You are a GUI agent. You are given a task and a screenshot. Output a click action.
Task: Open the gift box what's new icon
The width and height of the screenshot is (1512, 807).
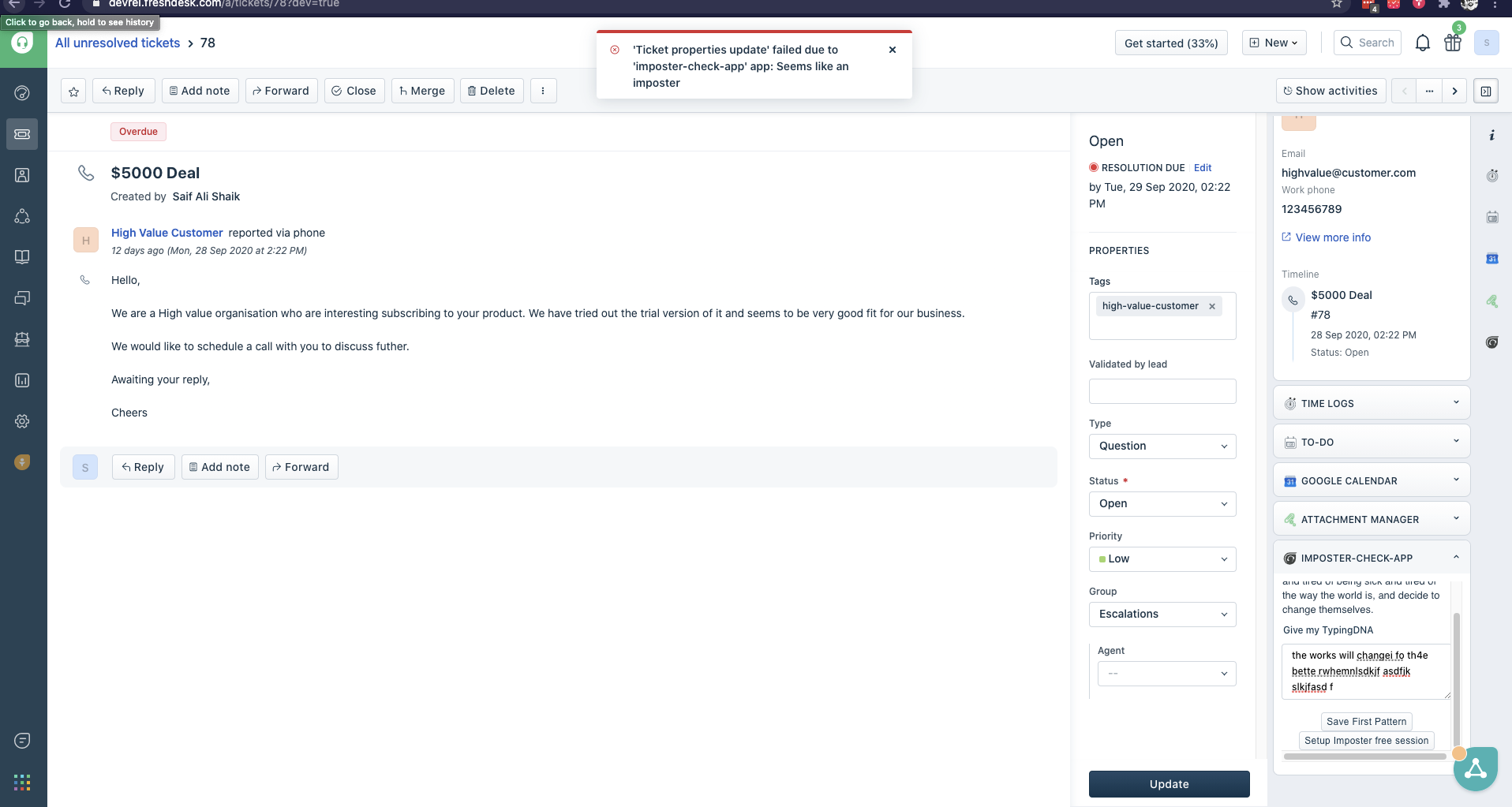1453,43
